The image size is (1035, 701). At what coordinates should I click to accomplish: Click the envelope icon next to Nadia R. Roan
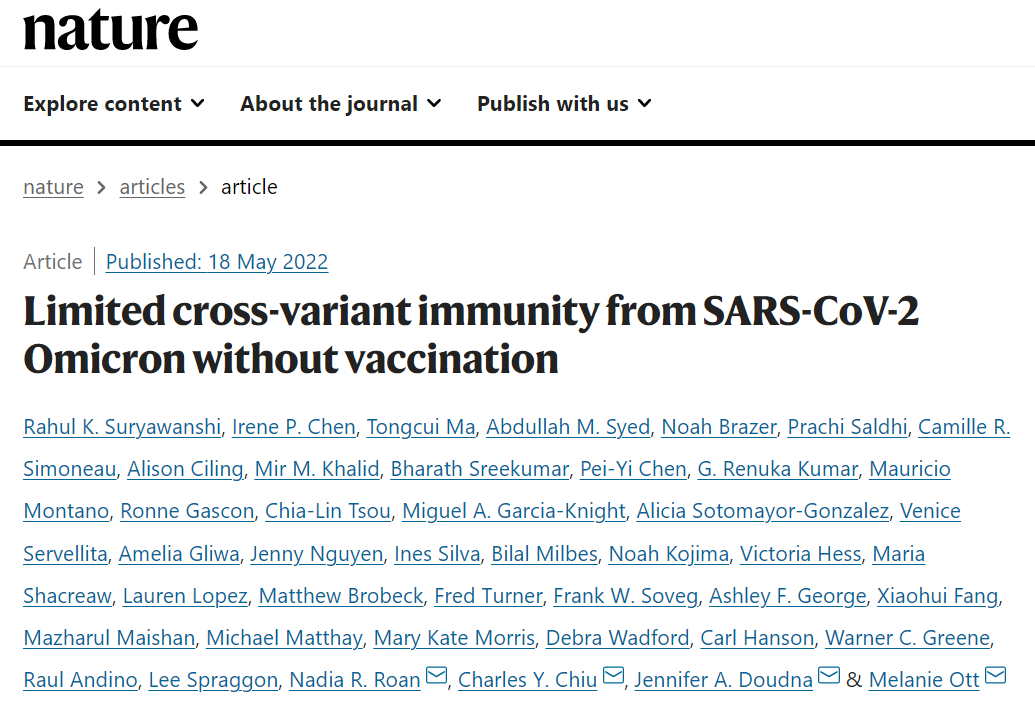point(436,676)
